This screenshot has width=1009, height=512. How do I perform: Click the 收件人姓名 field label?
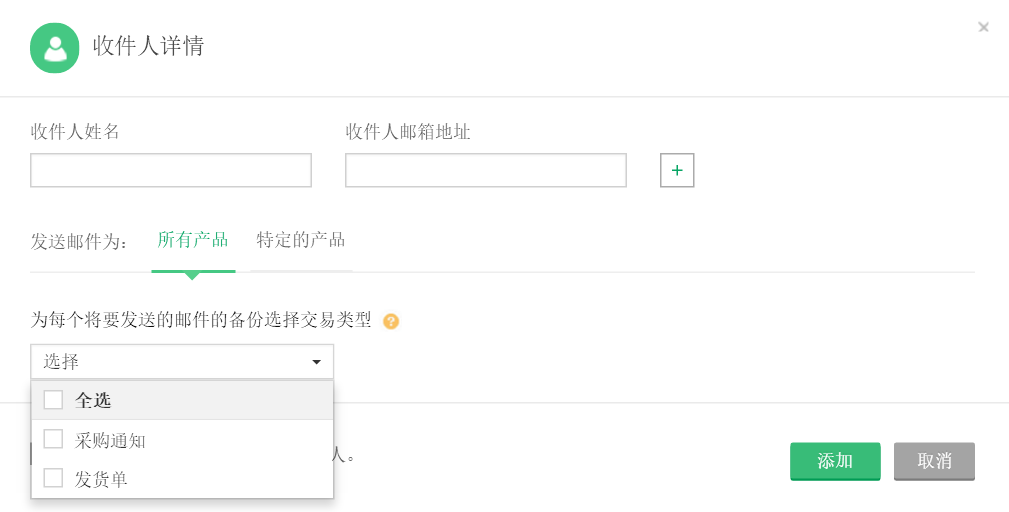(75, 132)
